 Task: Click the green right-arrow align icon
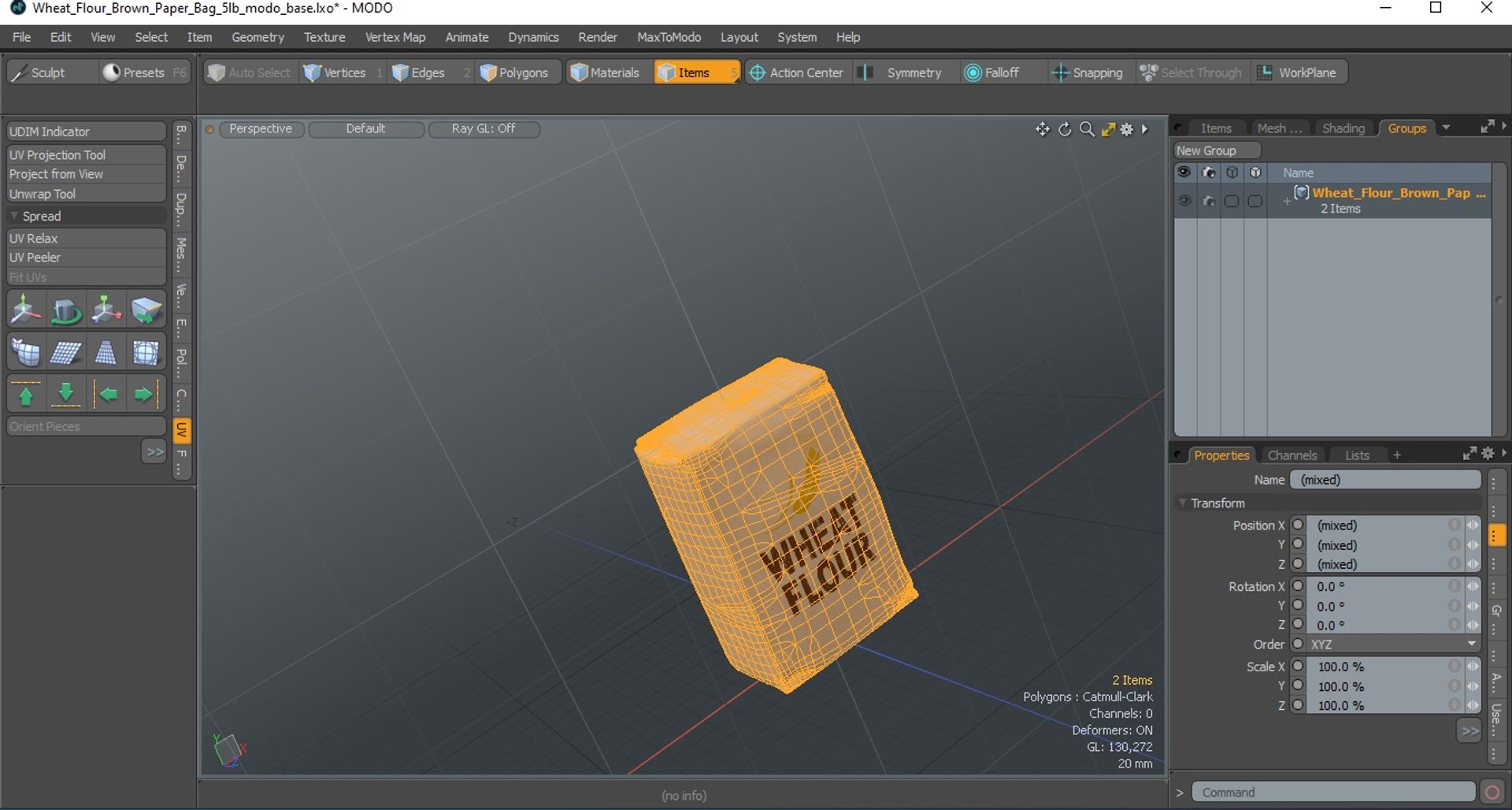[146, 394]
